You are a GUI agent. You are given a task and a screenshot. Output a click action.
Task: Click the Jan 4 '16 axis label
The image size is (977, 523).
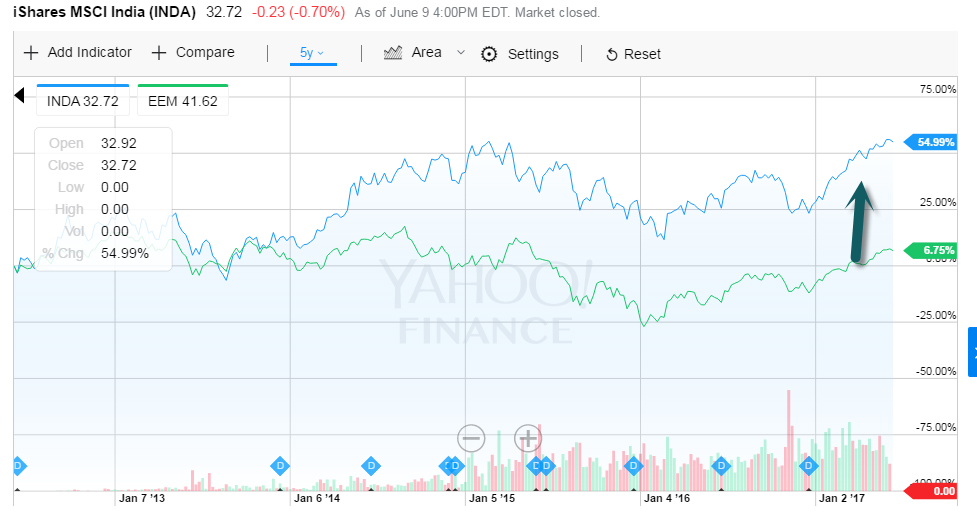pos(667,498)
